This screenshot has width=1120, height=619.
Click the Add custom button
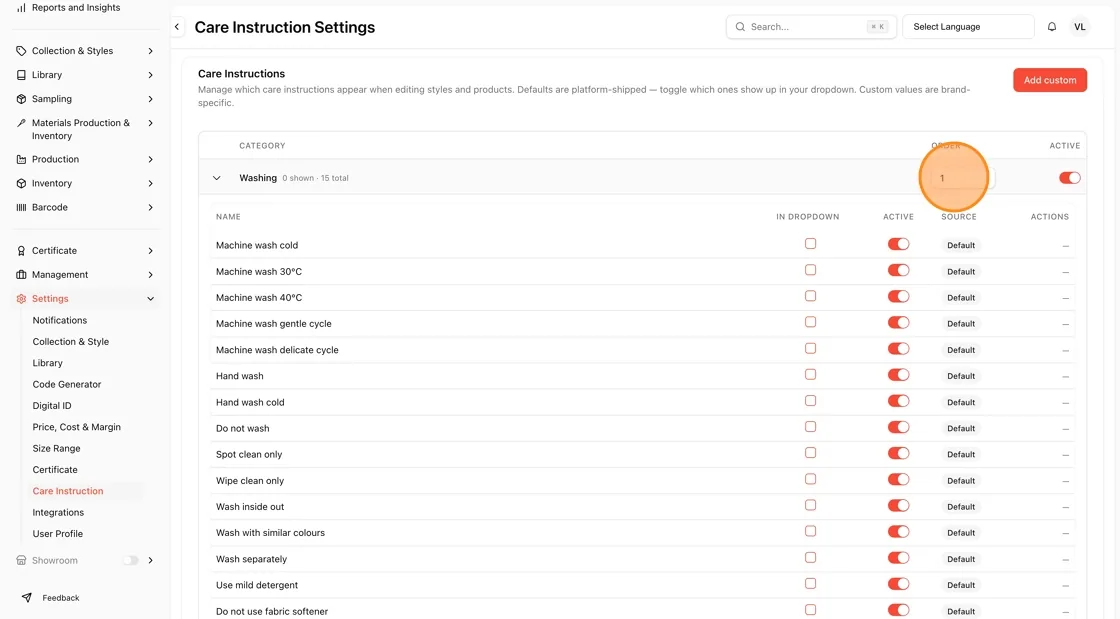point(1050,80)
